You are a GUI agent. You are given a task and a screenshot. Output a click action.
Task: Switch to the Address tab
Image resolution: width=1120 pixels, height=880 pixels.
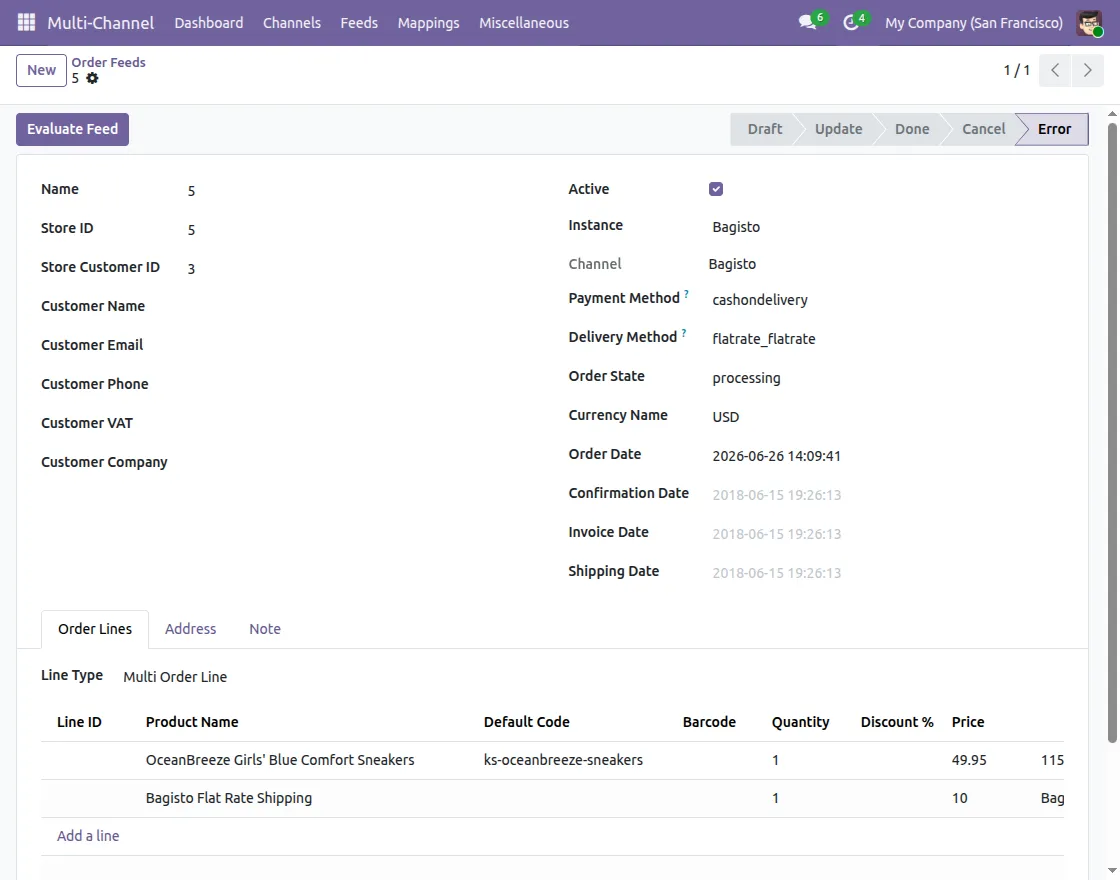(190, 629)
